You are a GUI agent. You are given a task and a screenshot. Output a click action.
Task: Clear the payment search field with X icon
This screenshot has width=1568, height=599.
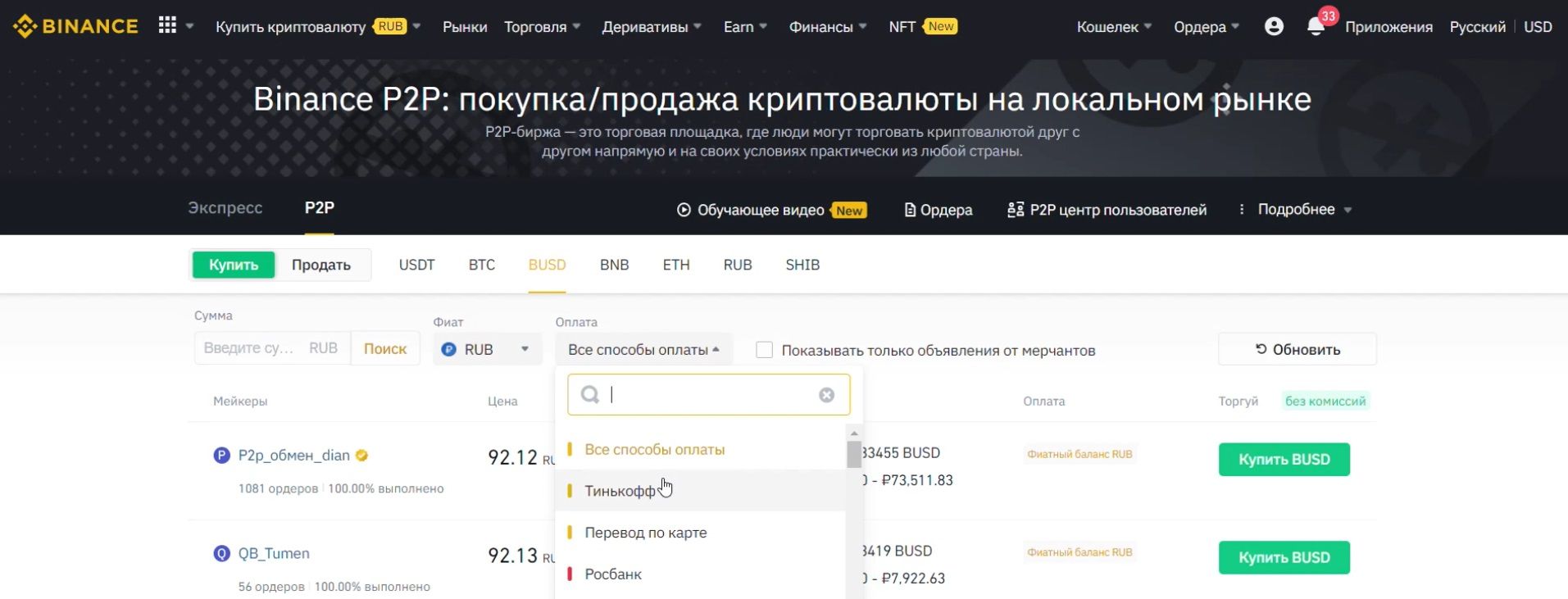[826, 395]
